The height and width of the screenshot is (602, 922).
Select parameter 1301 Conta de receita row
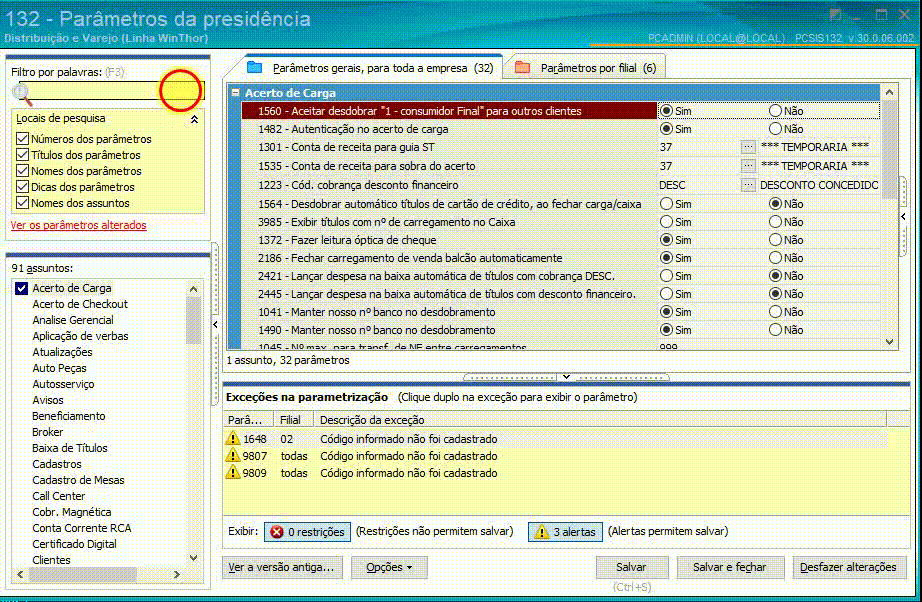[449, 147]
